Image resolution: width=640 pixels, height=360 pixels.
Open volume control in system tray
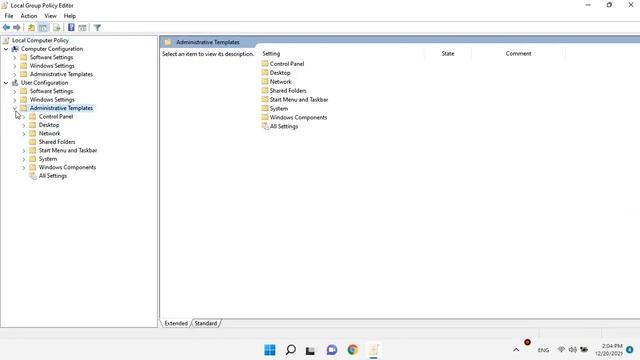pyautogui.click(x=573, y=350)
